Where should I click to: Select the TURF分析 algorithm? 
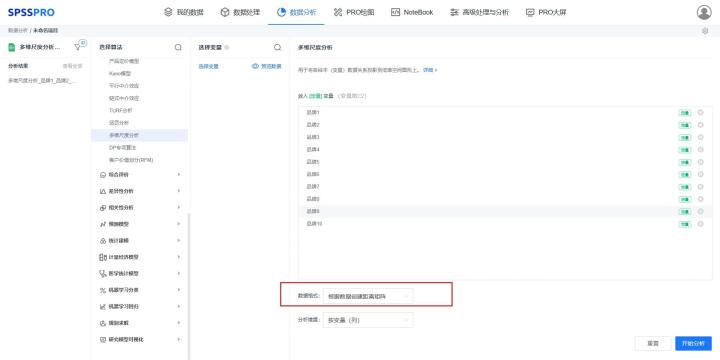(x=120, y=110)
